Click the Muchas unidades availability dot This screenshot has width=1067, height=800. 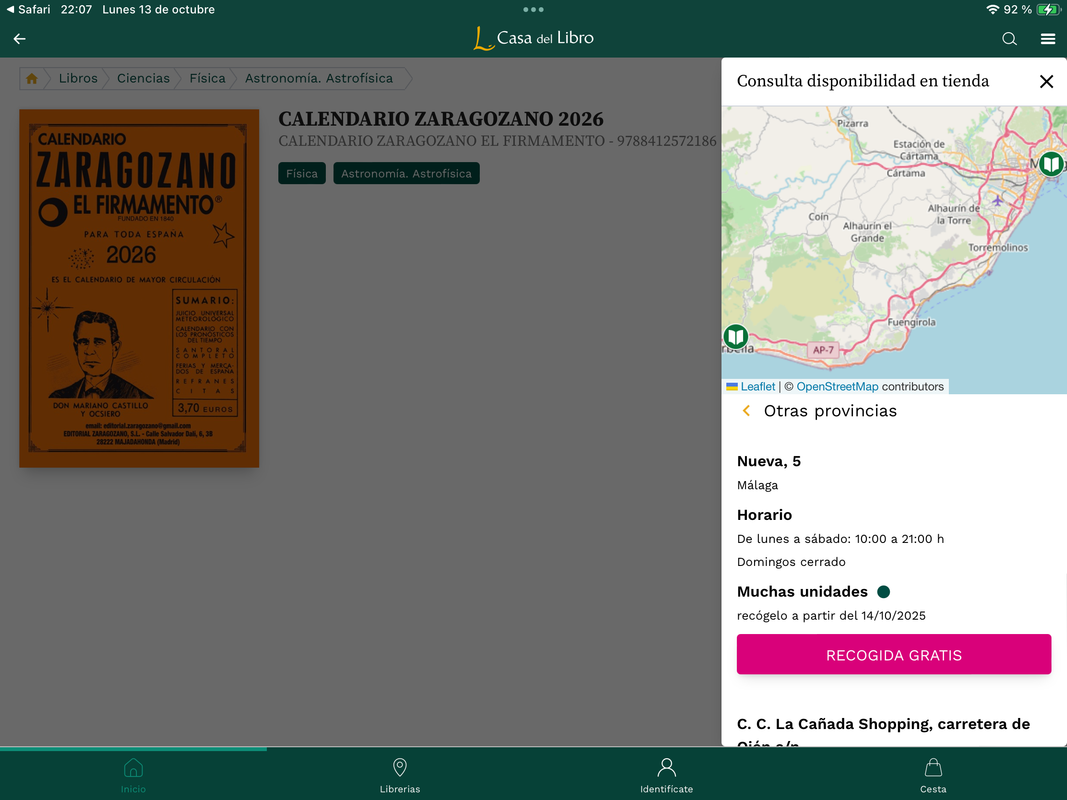point(883,592)
